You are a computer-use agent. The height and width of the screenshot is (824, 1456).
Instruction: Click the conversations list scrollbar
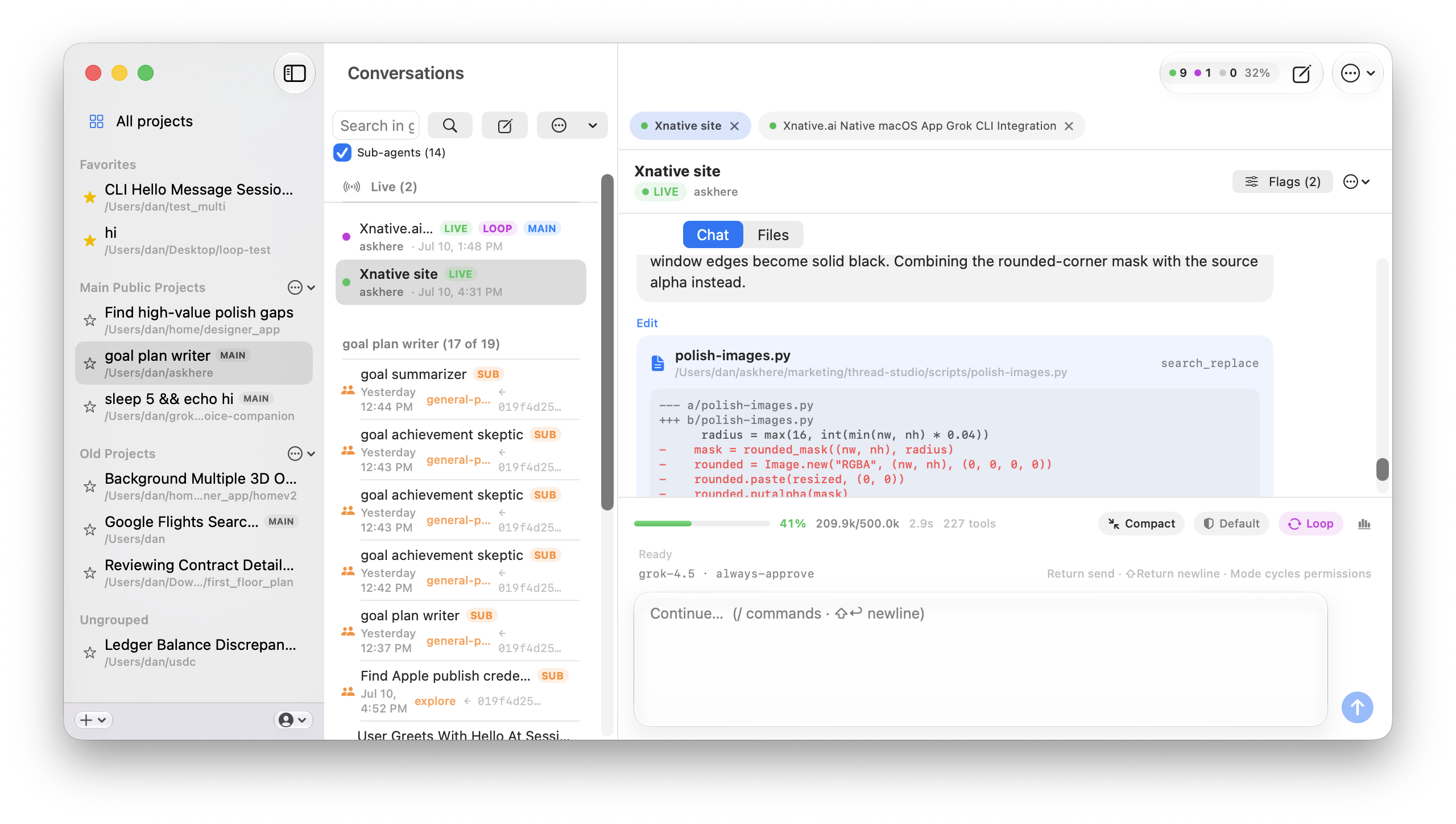pos(607,341)
